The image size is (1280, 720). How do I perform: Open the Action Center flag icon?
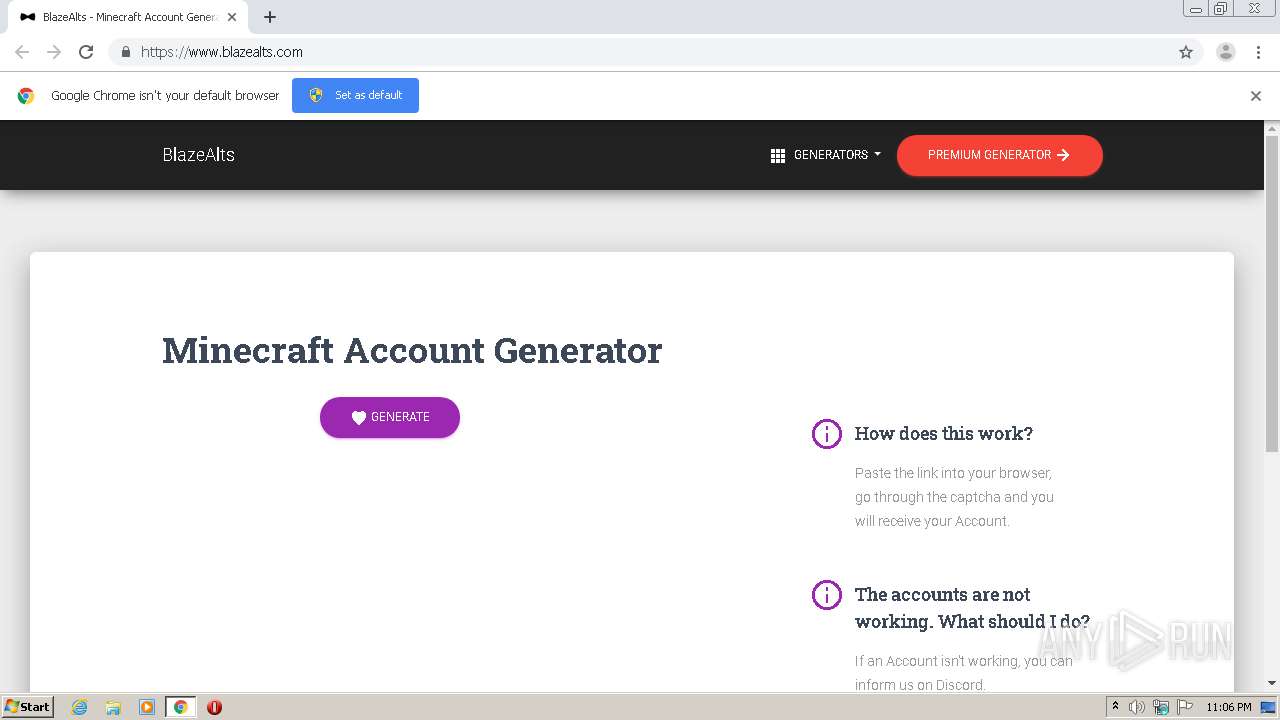point(1185,707)
